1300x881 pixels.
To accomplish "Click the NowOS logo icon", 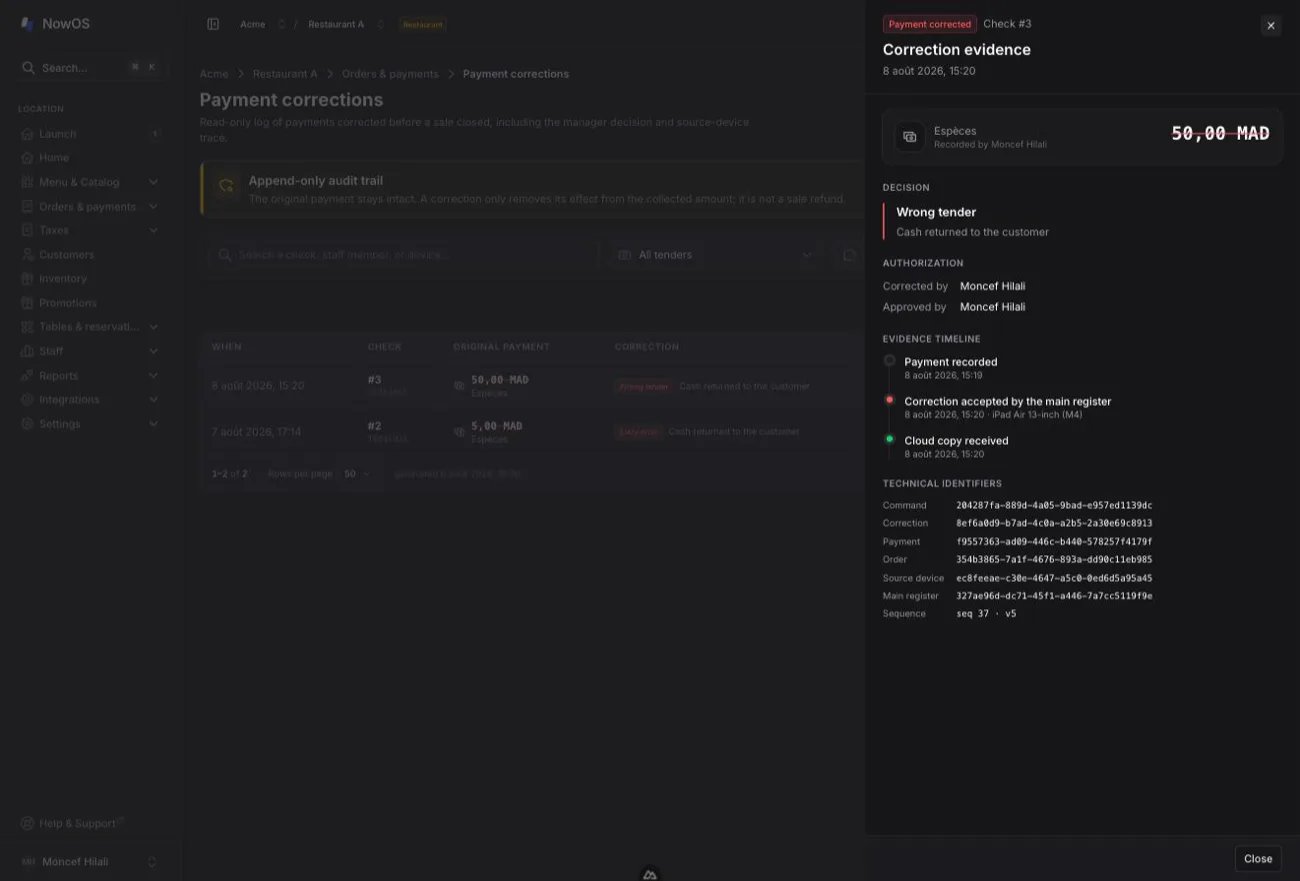I will (x=27, y=24).
